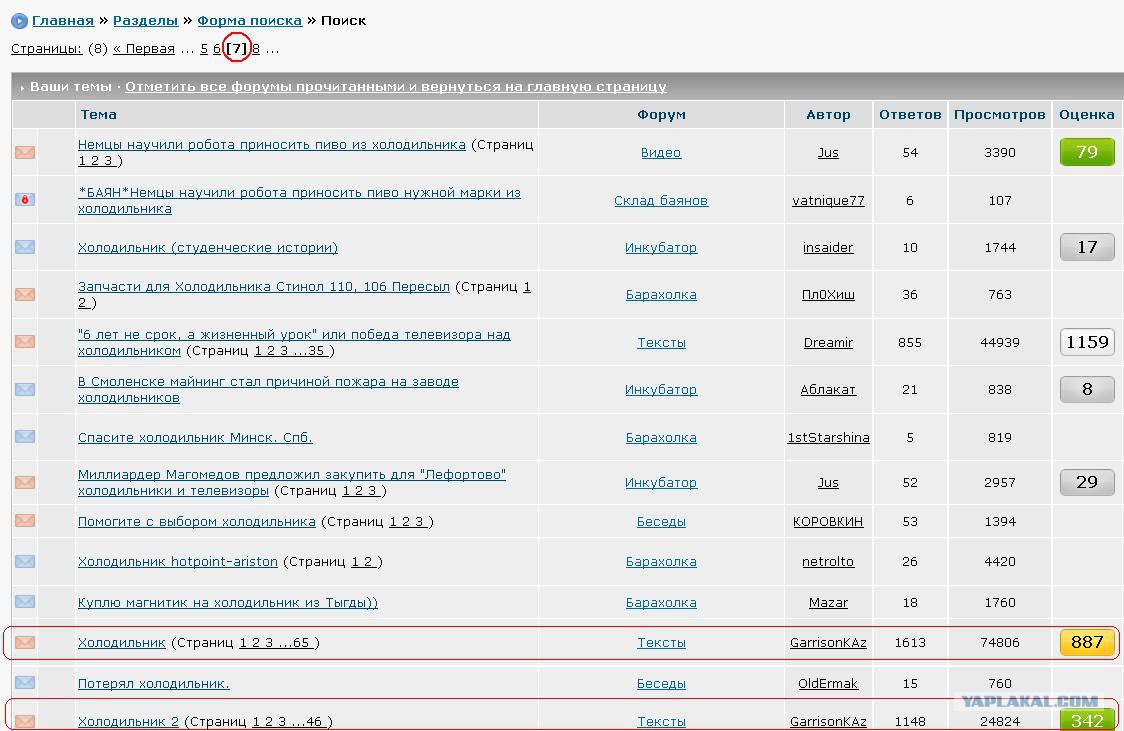Open Беседы forum in Потерял холодильник row
The width and height of the screenshot is (1124, 731).
[661, 684]
